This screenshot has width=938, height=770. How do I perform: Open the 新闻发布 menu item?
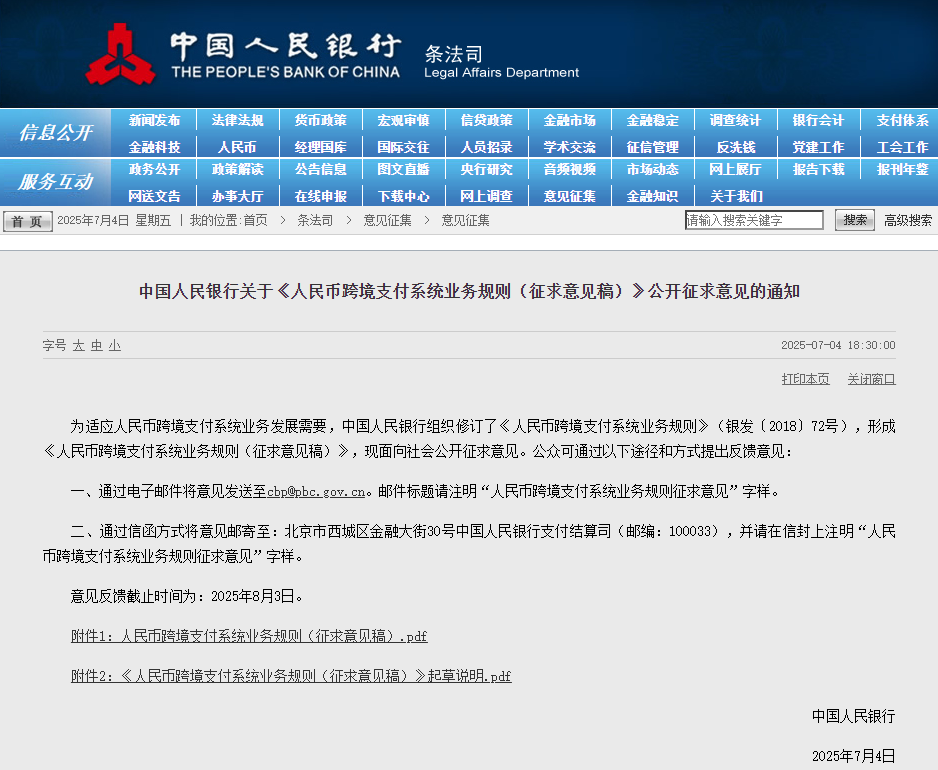[155, 120]
